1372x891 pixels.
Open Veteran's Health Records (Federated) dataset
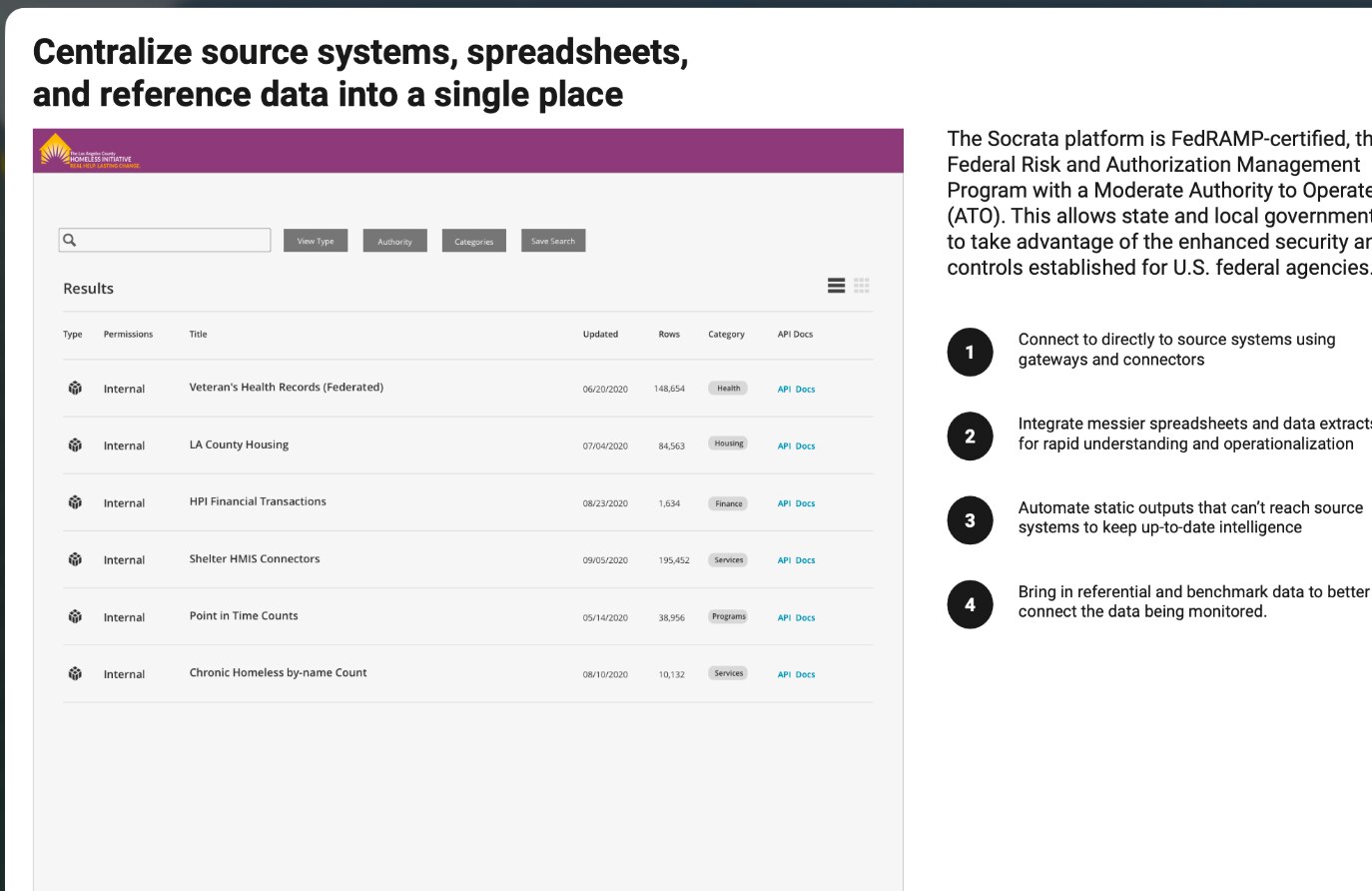click(x=287, y=388)
